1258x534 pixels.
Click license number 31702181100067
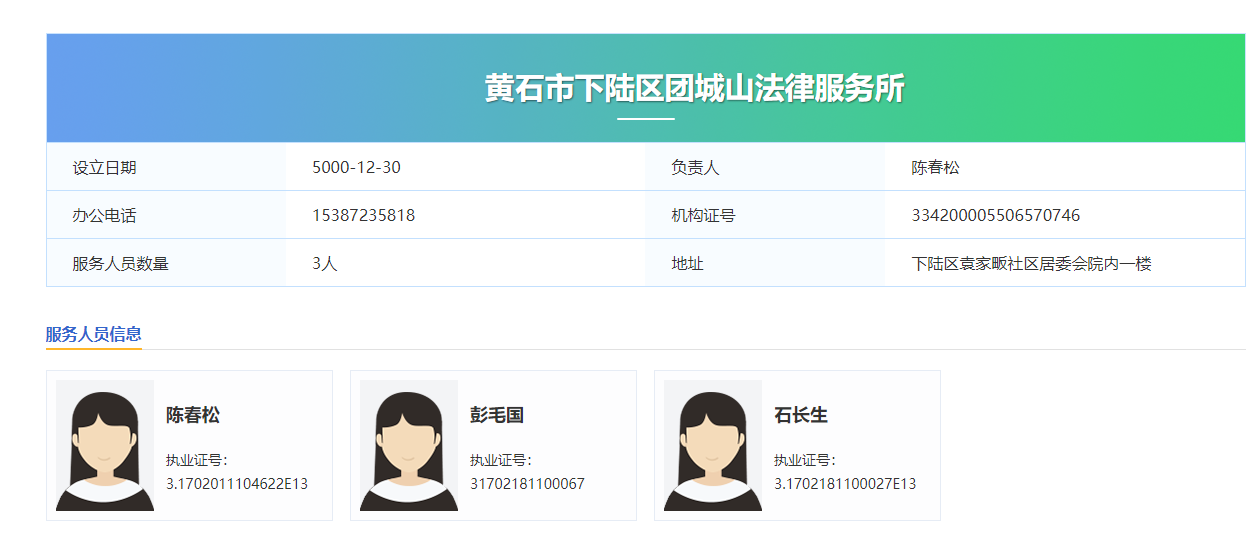click(x=527, y=484)
